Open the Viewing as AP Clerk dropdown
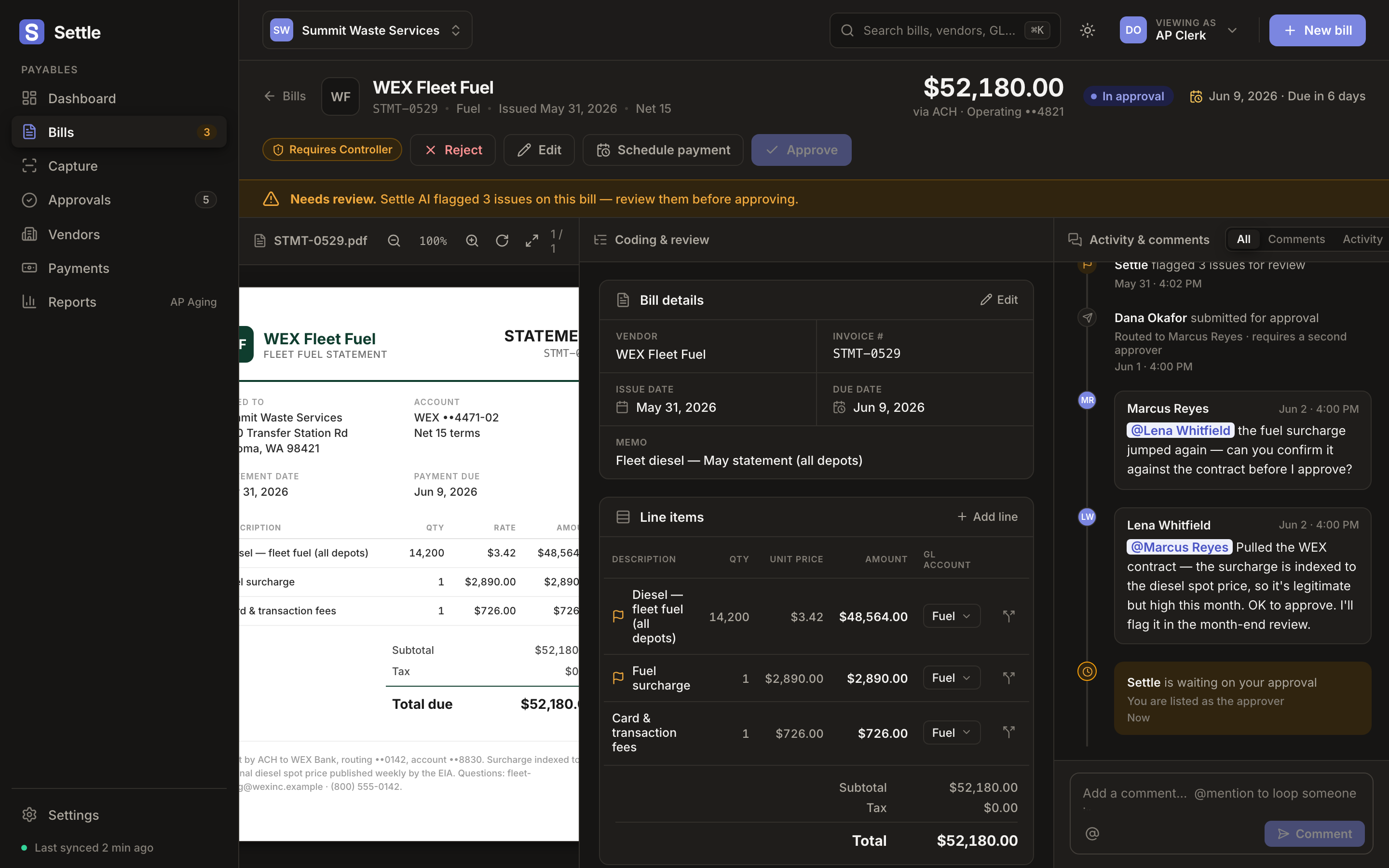This screenshot has width=1389, height=868. click(1179, 30)
